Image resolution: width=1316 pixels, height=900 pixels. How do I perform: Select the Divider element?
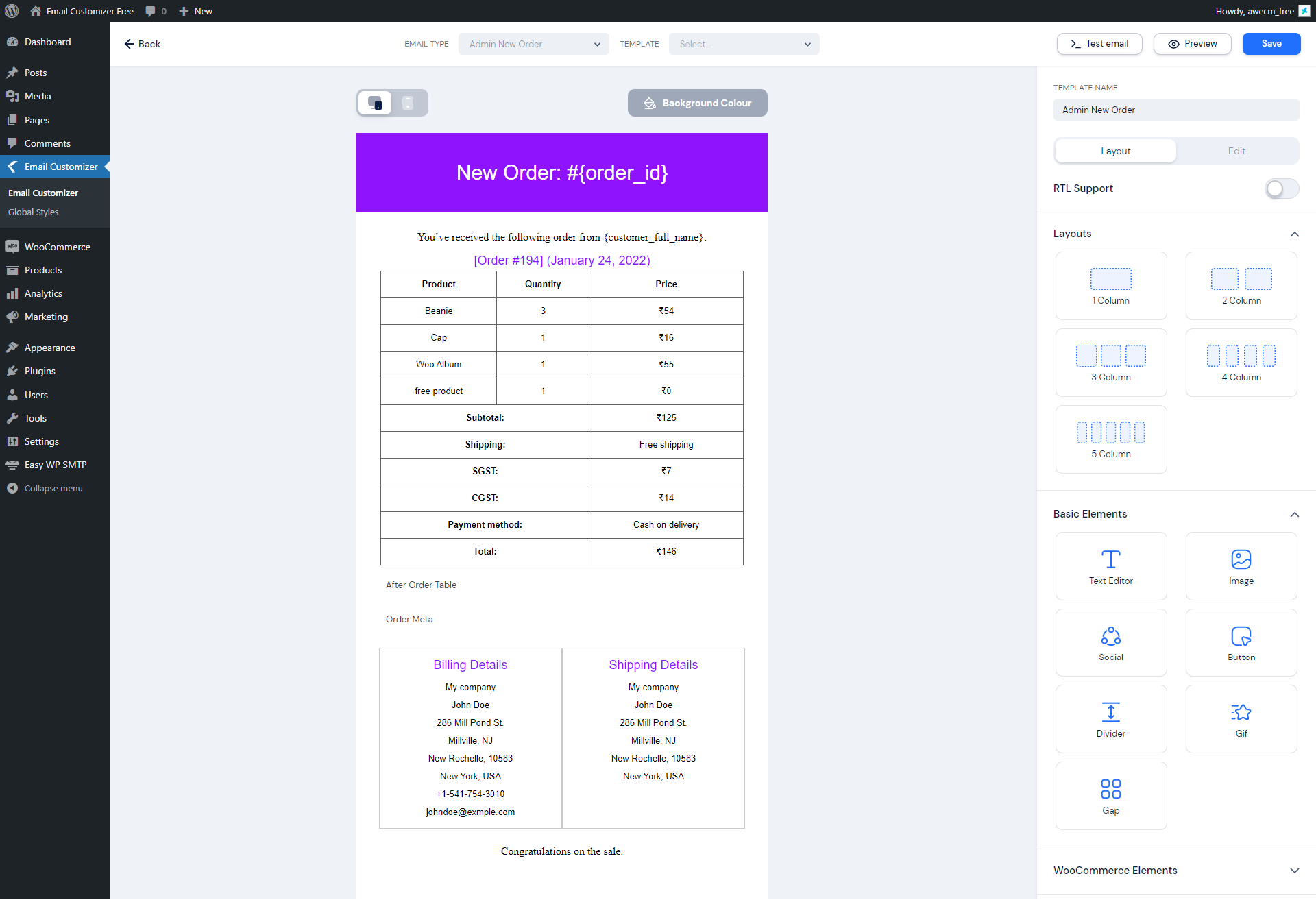tap(1111, 719)
